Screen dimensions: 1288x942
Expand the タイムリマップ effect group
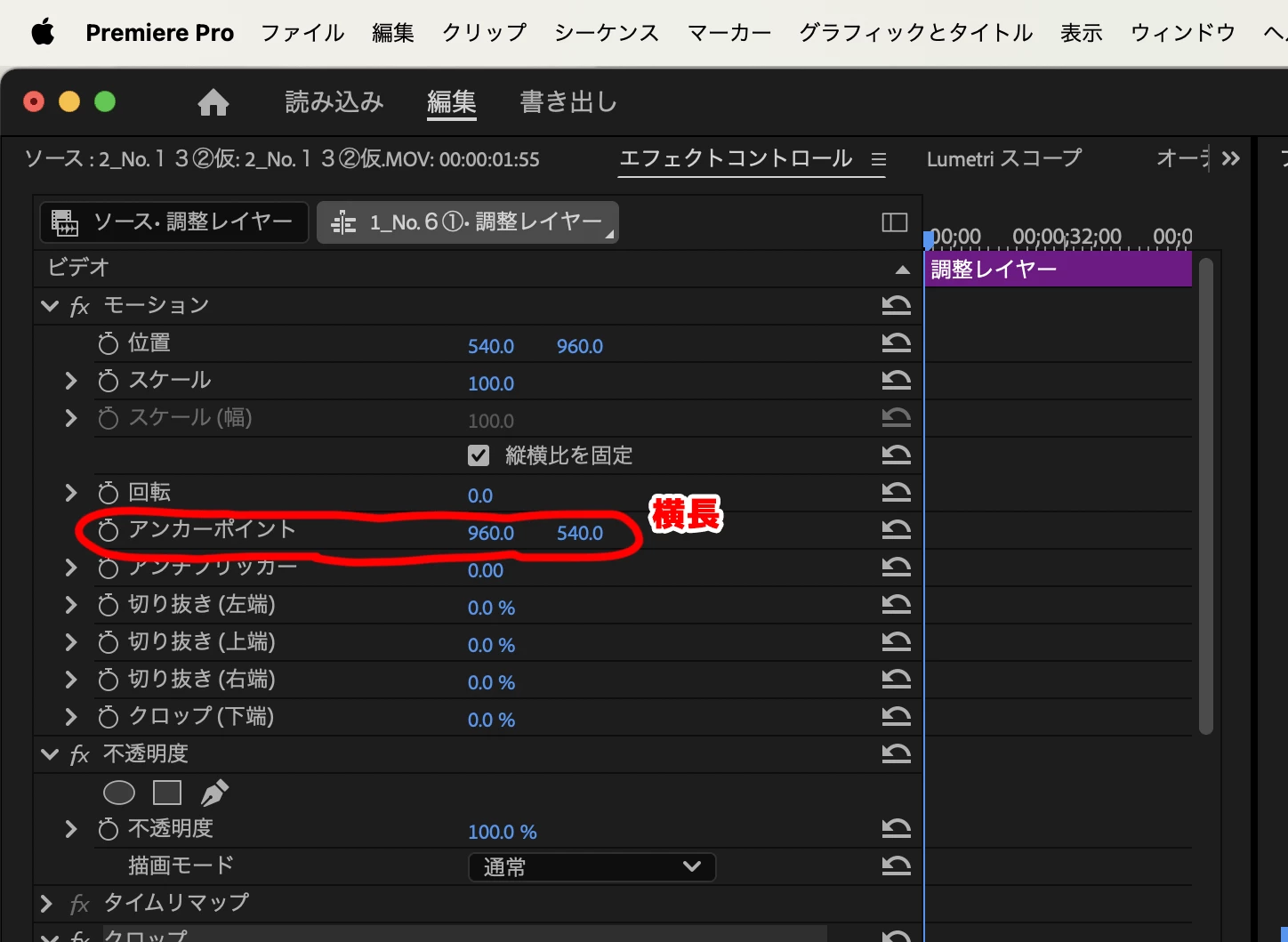(x=47, y=904)
